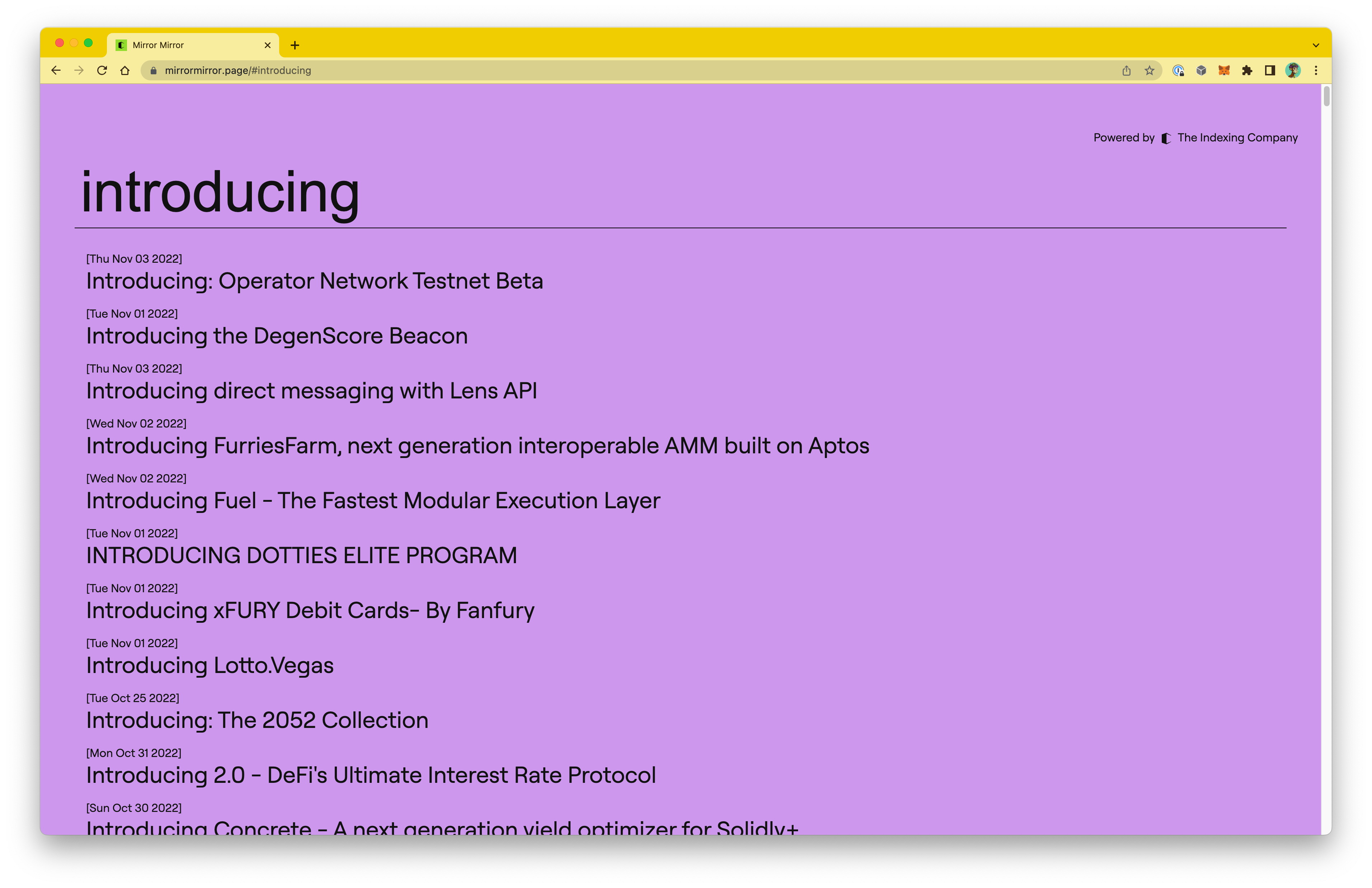Open the Extensions puzzle piece menu
This screenshot has width=1372, height=888.
point(1247,70)
